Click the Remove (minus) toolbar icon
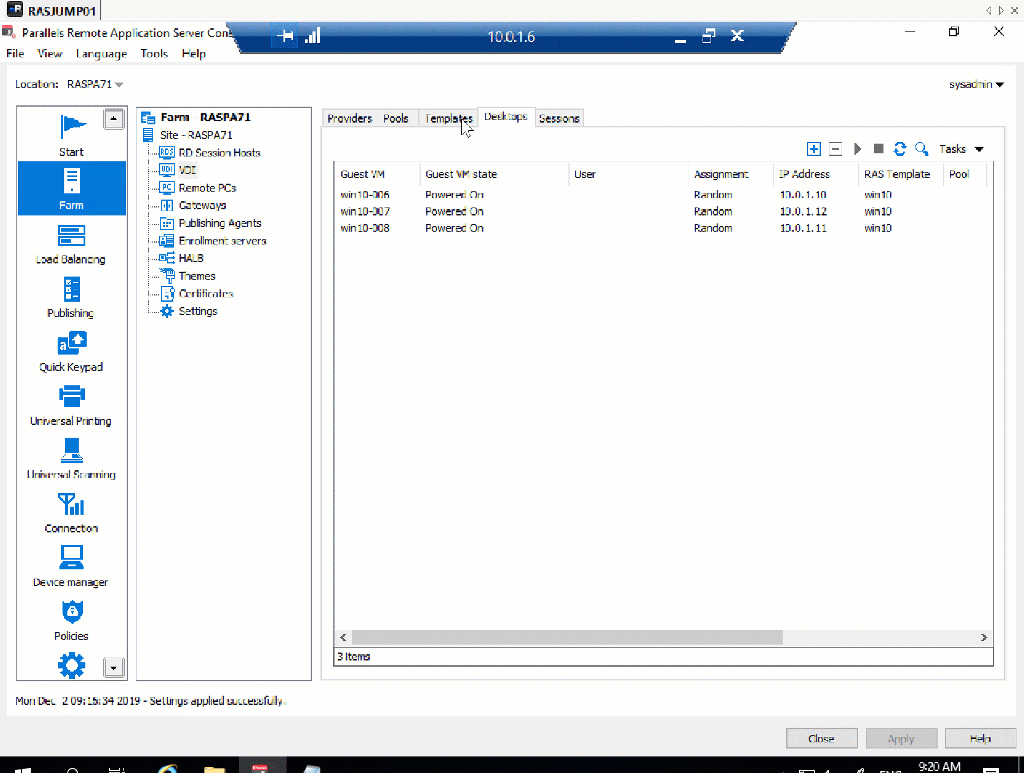The width and height of the screenshot is (1024, 773). 835,149
